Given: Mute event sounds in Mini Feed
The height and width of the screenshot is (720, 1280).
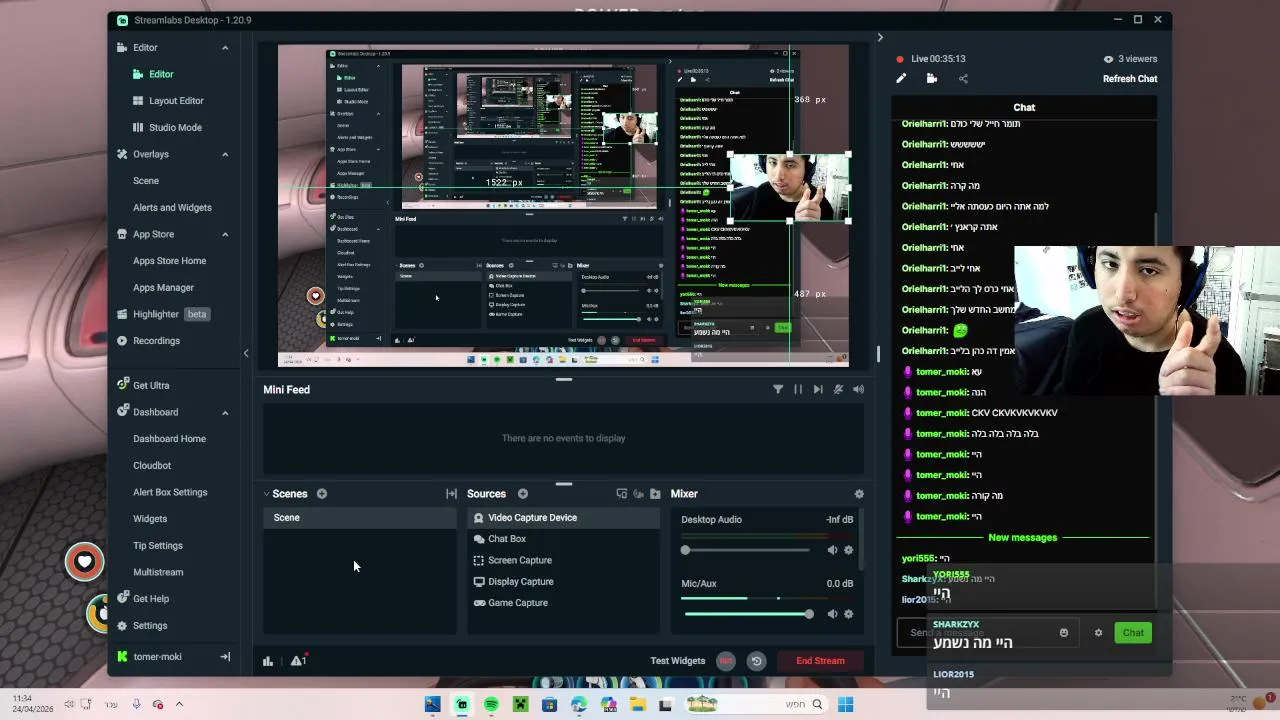Looking at the screenshot, I should pyautogui.click(x=858, y=390).
